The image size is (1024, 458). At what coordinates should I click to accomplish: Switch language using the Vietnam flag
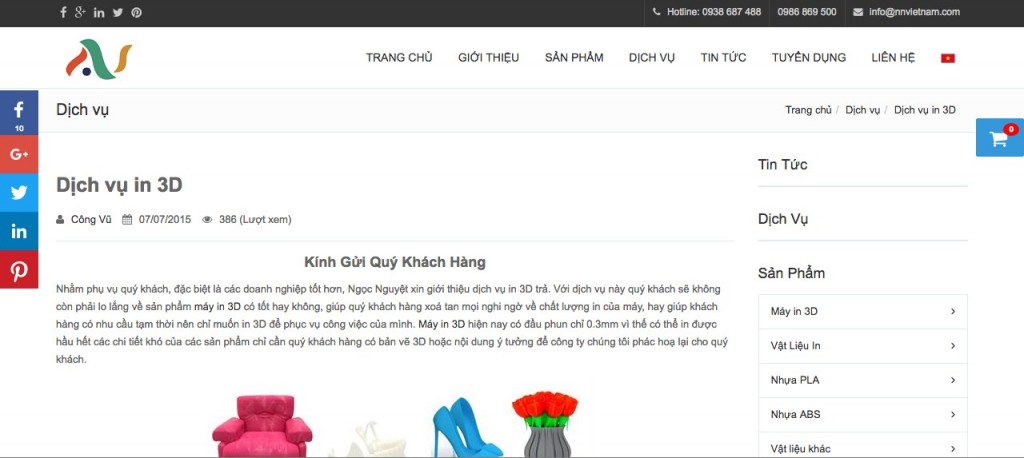pyautogui.click(x=947, y=58)
